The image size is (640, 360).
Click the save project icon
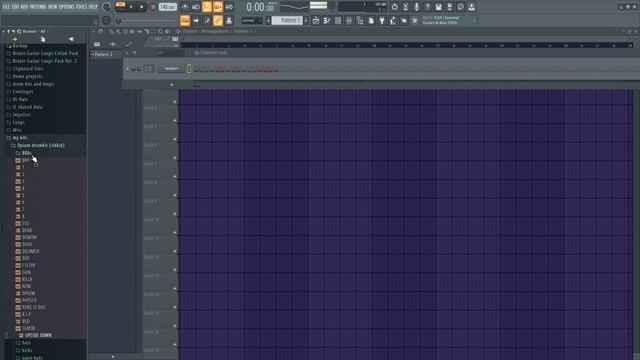tap(438, 7)
